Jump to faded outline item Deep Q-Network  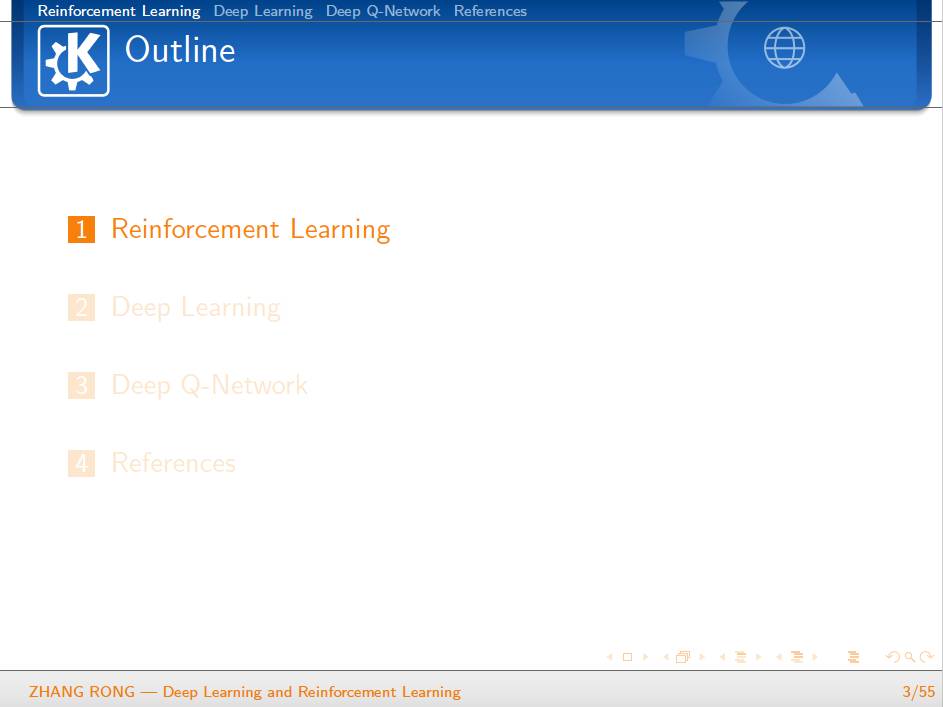[209, 385]
